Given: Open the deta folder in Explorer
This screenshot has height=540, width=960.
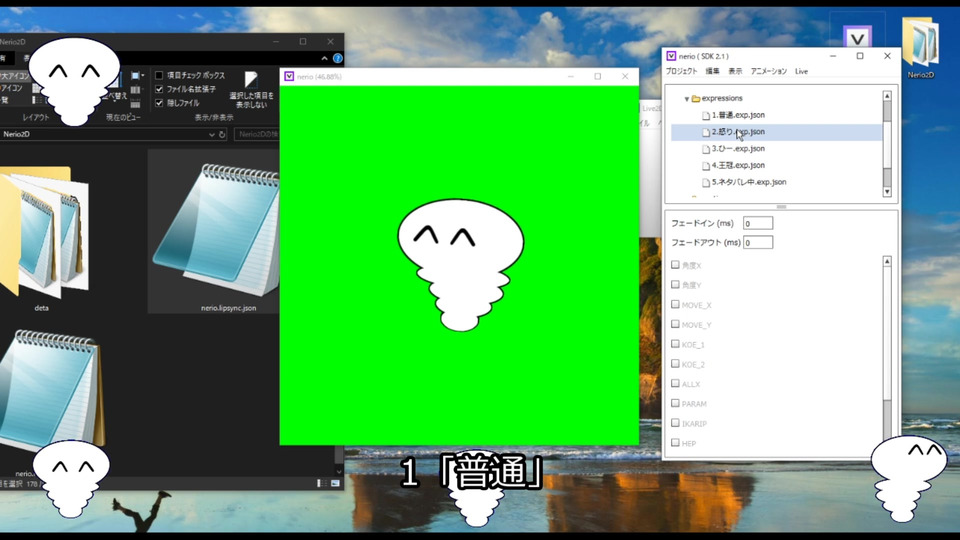Looking at the screenshot, I should point(44,239).
